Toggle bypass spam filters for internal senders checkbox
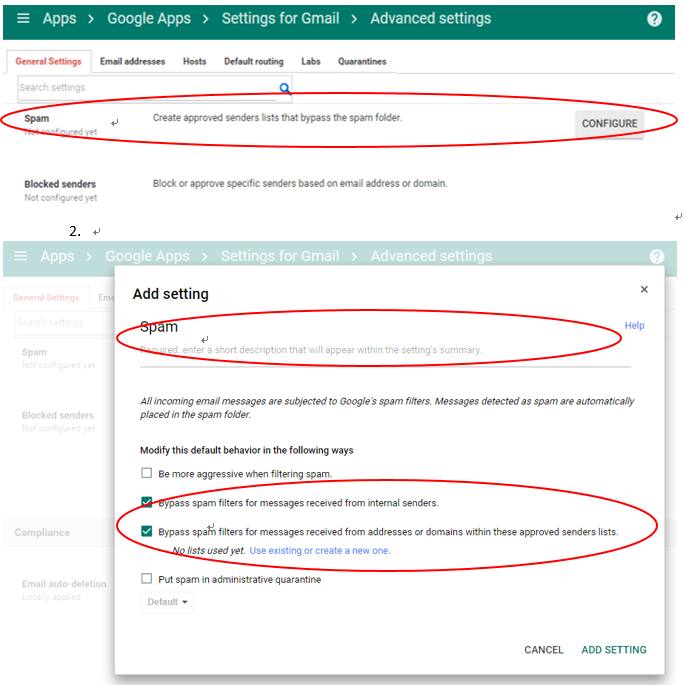The image size is (684, 685). click(147, 502)
